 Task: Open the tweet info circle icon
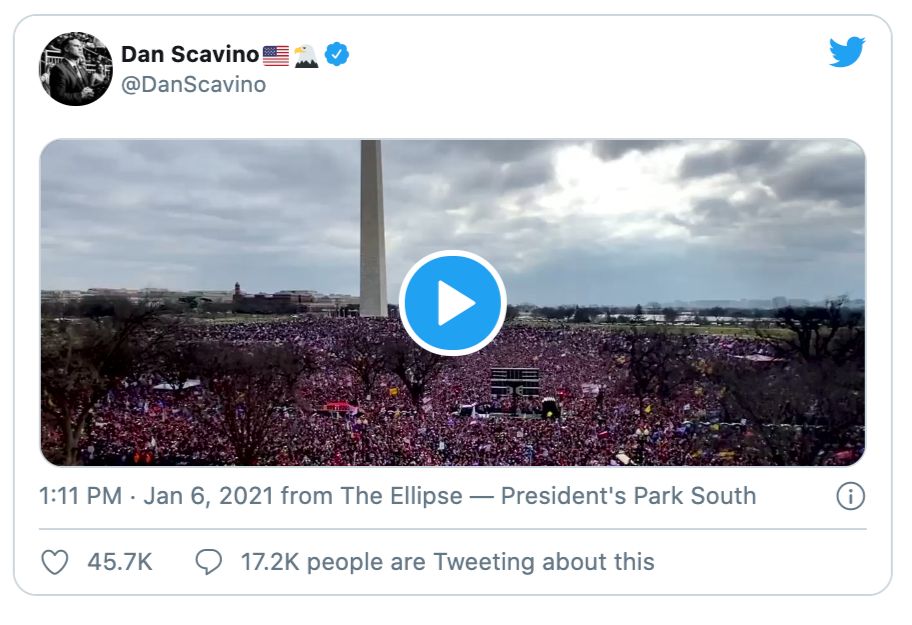pyautogui.click(x=850, y=496)
